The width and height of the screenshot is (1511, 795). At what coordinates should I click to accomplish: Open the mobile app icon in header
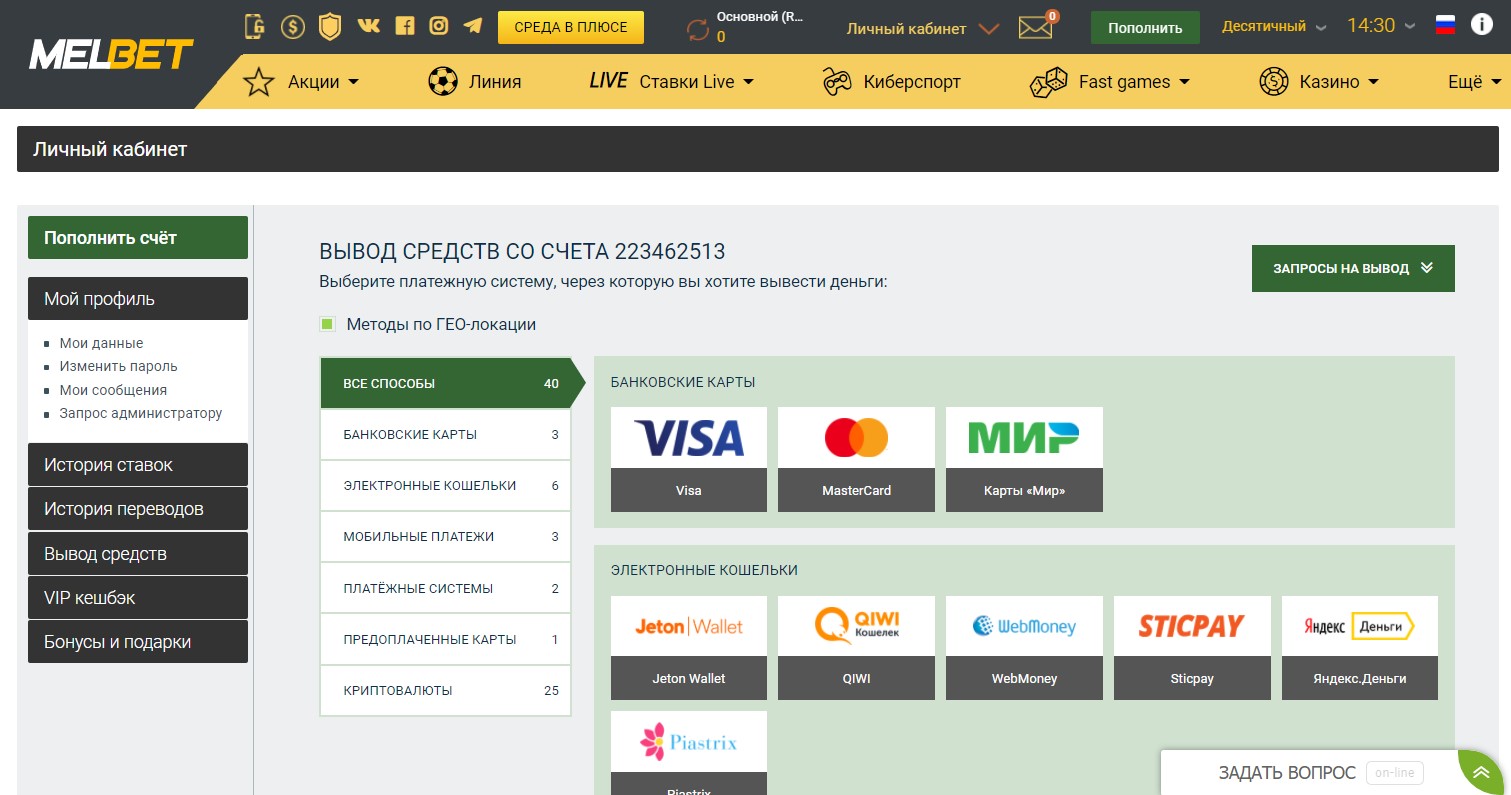(256, 26)
